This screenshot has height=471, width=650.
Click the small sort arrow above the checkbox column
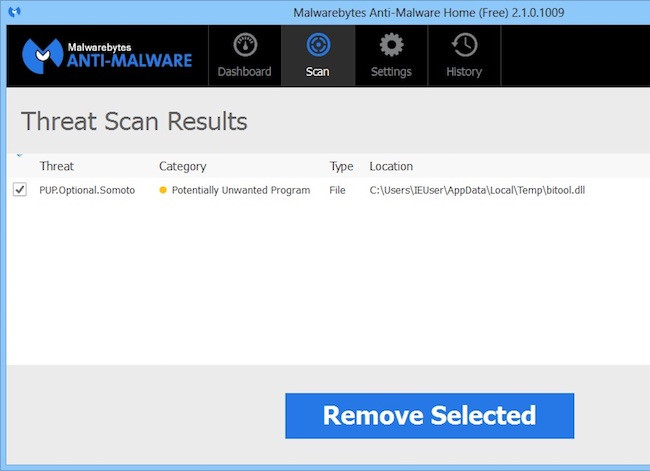(19, 155)
